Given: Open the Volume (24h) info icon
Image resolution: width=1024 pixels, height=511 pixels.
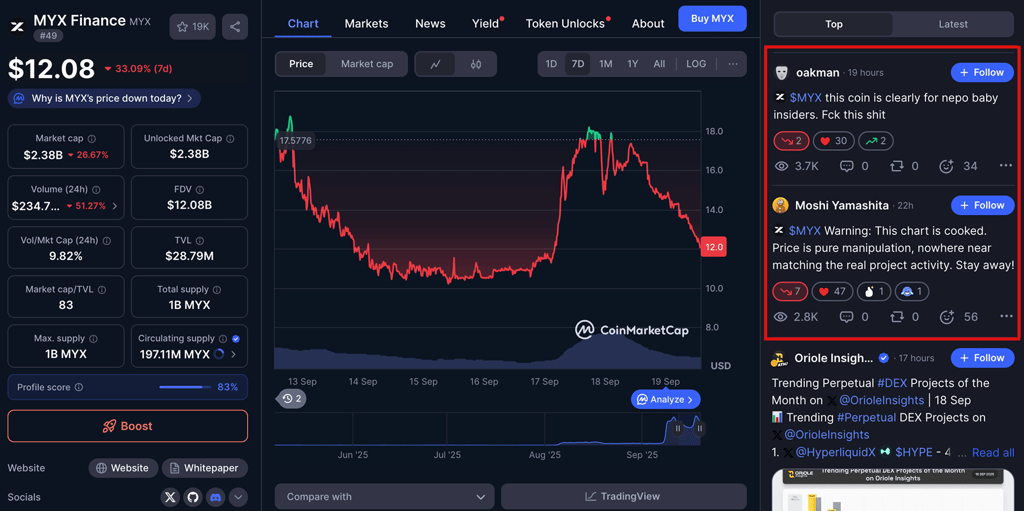Looking at the screenshot, I should 96,190.
